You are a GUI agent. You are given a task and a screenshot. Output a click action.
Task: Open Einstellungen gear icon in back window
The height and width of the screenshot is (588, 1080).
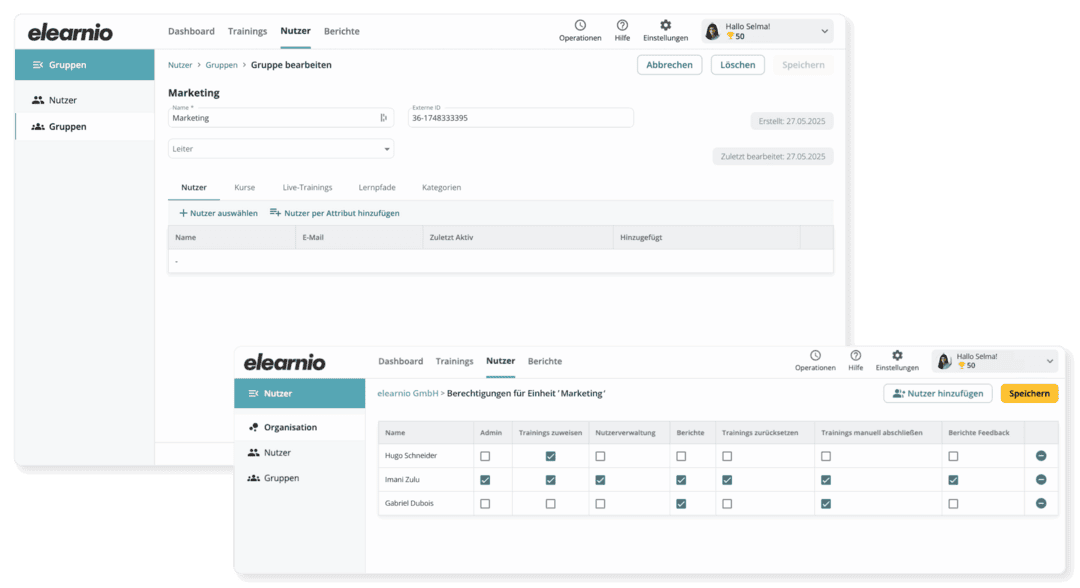point(665,25)
